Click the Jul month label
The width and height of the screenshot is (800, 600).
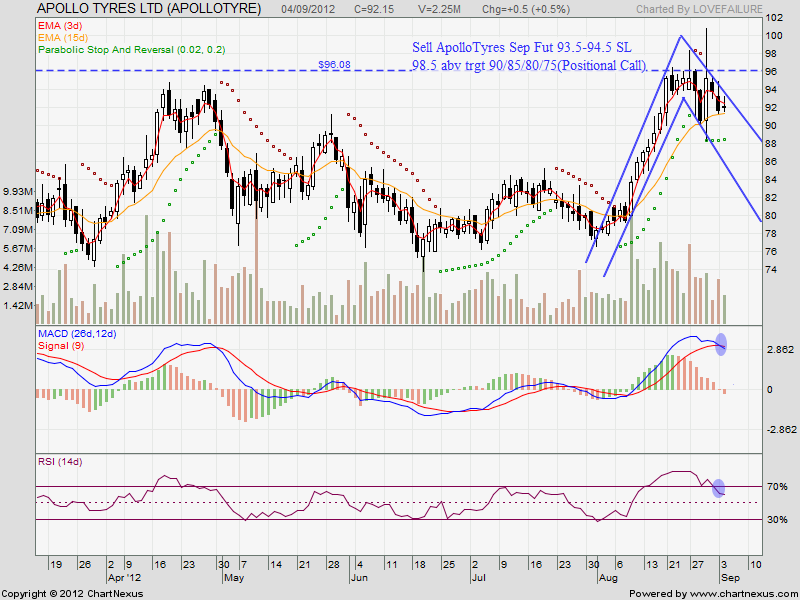click(479, 578)
